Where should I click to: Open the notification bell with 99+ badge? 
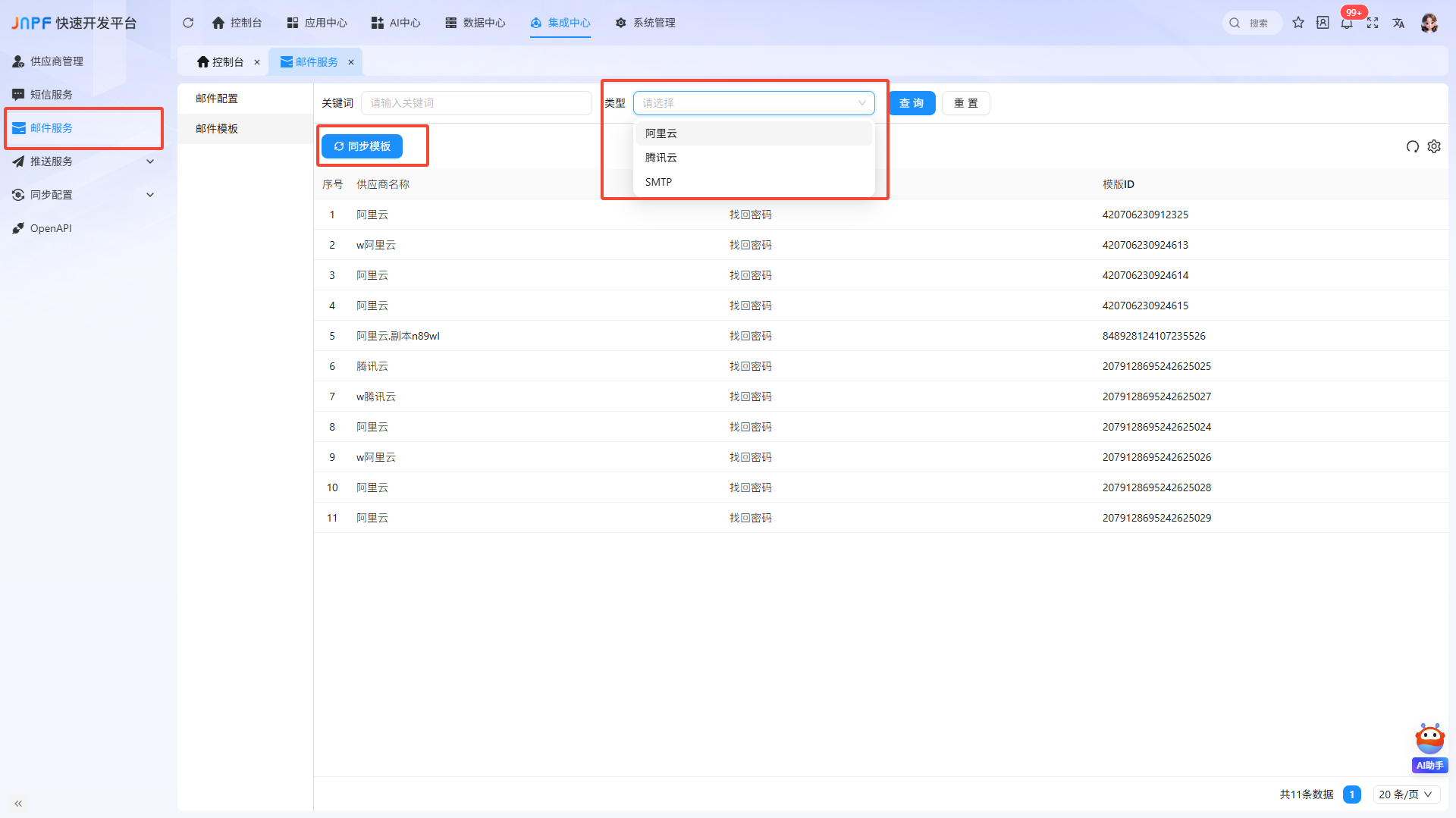(x=1347, y=23)
